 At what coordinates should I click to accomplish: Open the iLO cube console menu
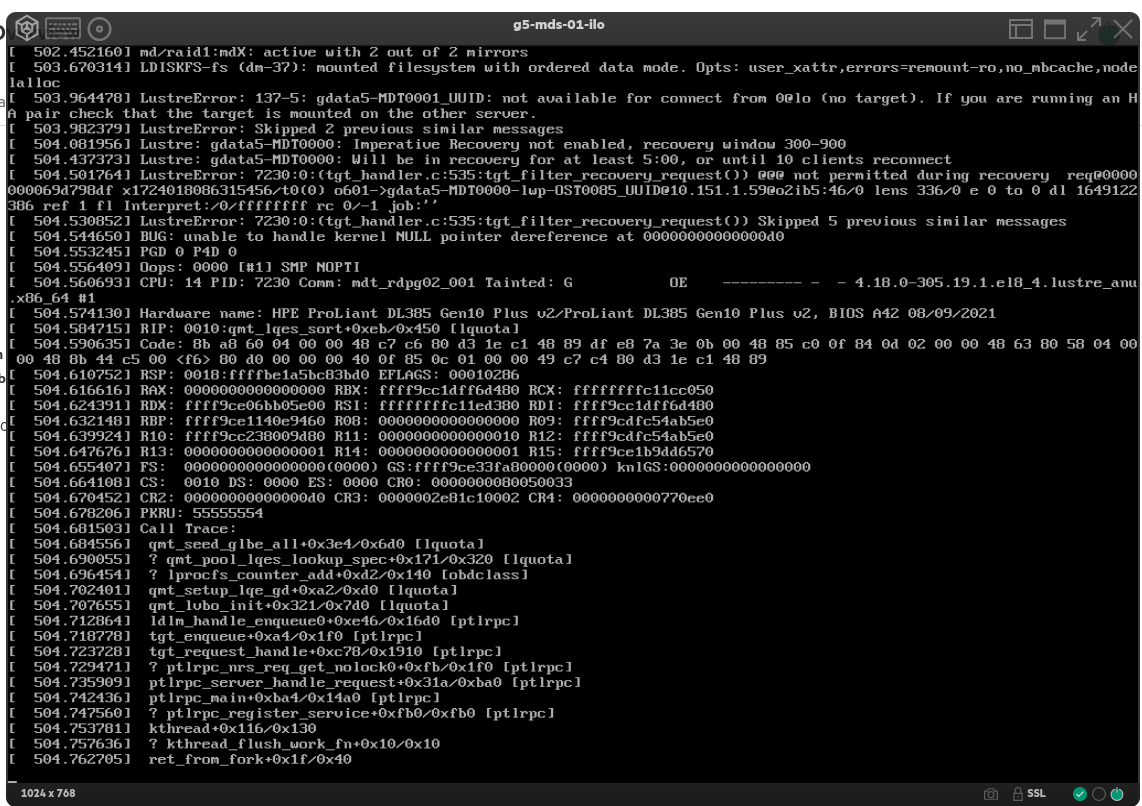pyautogui.click(x=27, y=29)
